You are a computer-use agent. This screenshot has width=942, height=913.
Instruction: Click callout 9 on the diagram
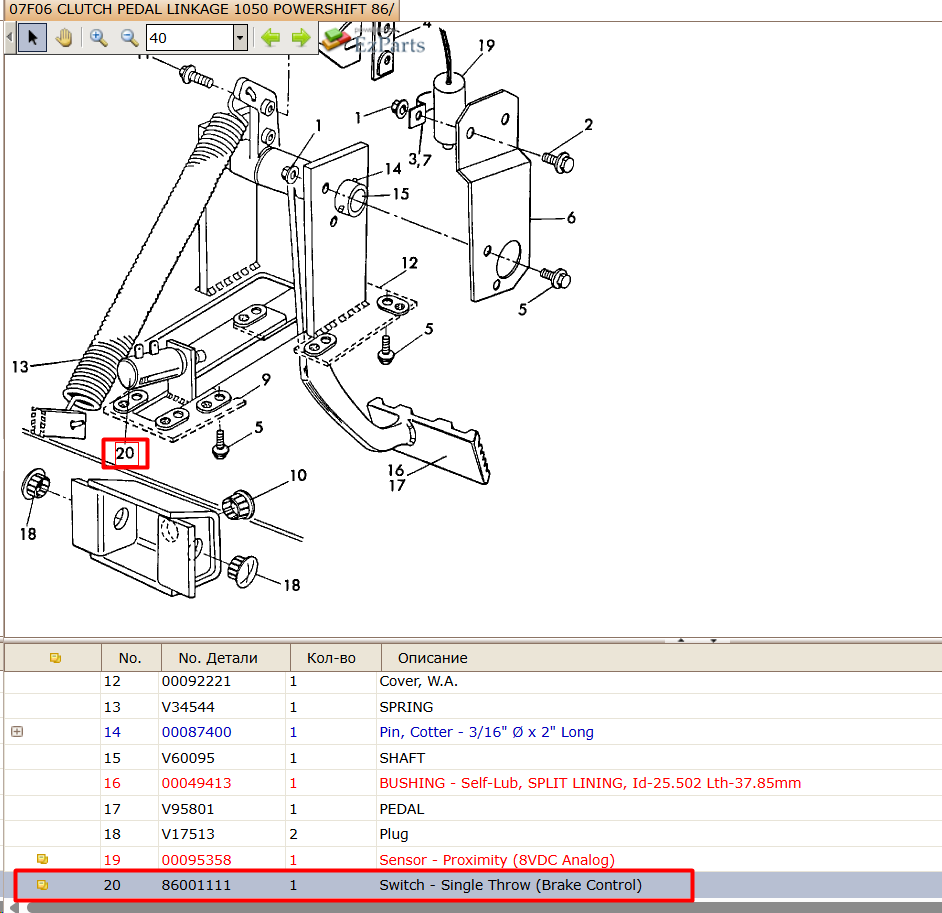(266, 380)
